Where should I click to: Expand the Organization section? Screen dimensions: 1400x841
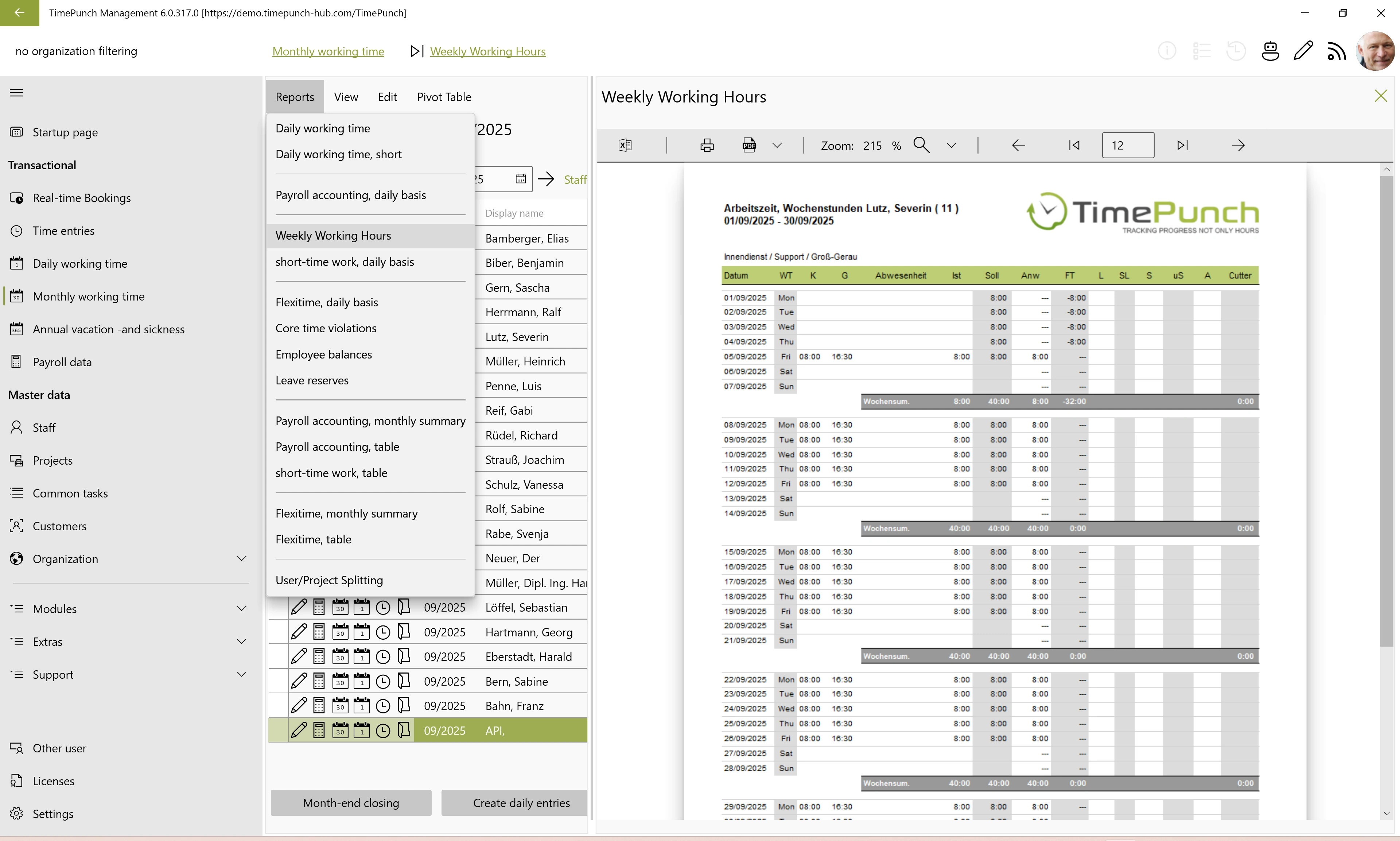(241, 559)
